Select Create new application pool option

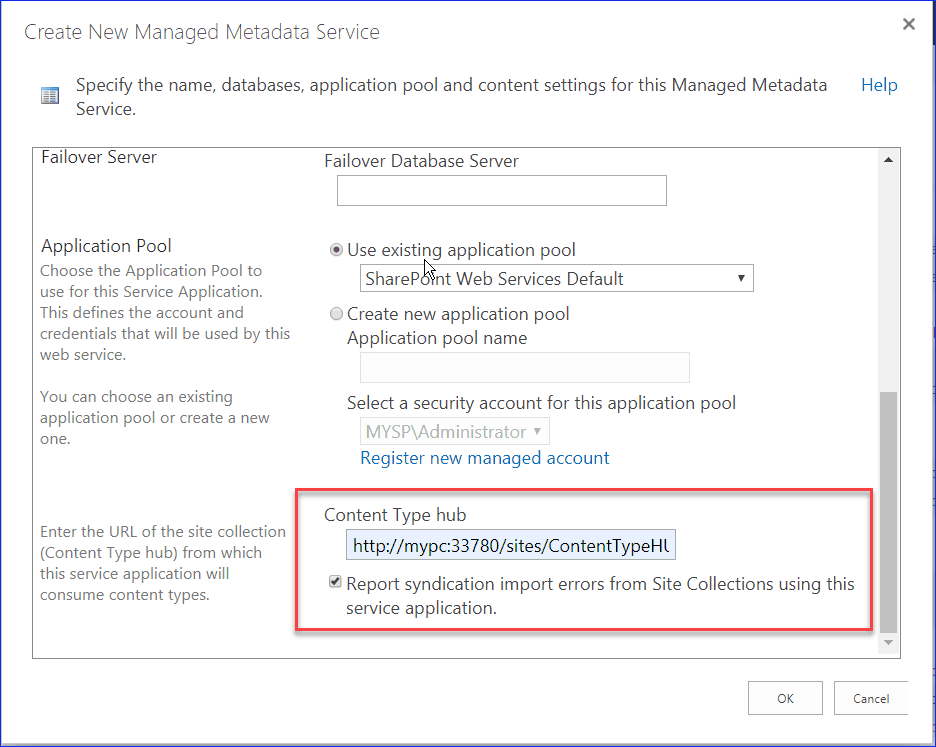(337, 313)
